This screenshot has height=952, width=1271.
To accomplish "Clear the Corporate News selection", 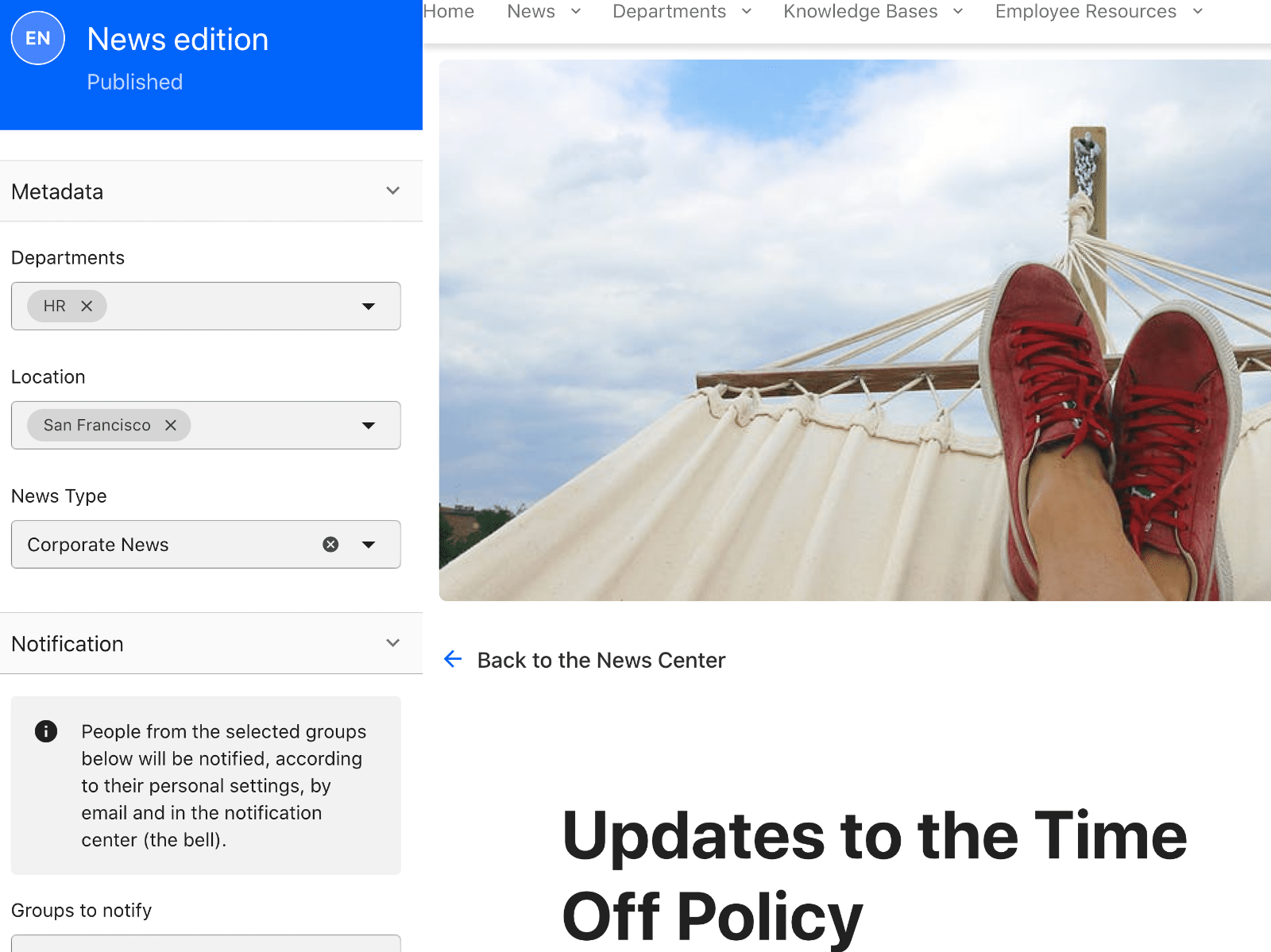I will click(330, 544).
